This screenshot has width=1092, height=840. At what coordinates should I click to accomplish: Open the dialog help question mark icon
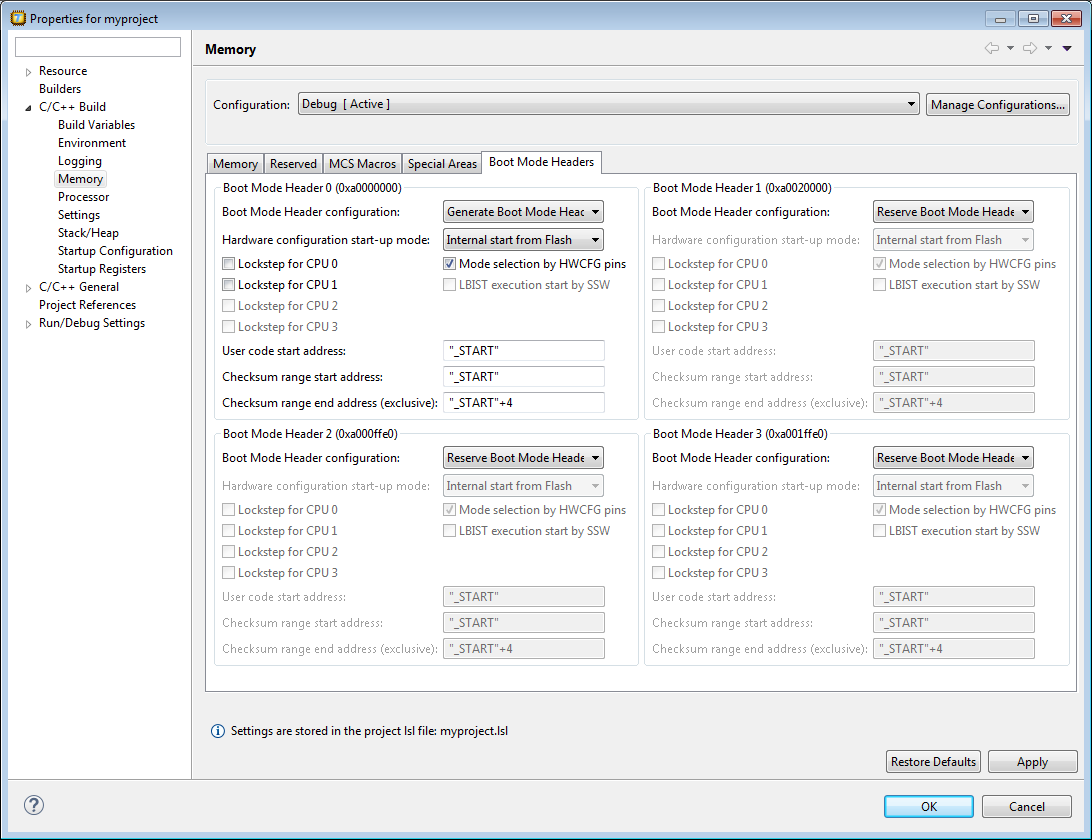click(33, 805)
